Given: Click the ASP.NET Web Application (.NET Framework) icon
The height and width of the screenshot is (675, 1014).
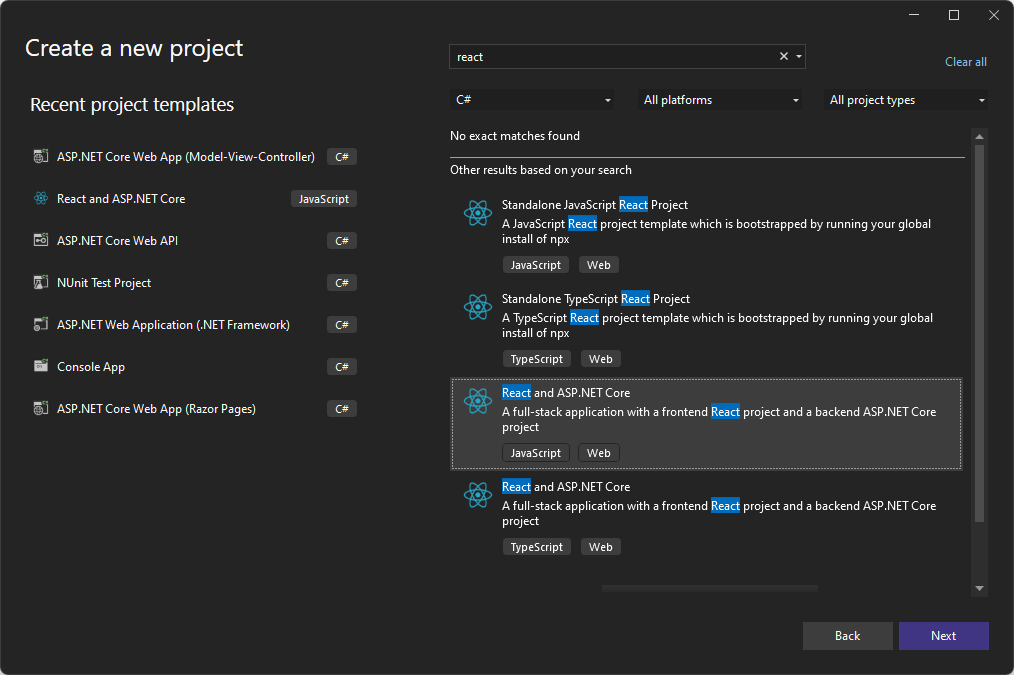Looking at the screenshot, I should (x=41, y=325).
